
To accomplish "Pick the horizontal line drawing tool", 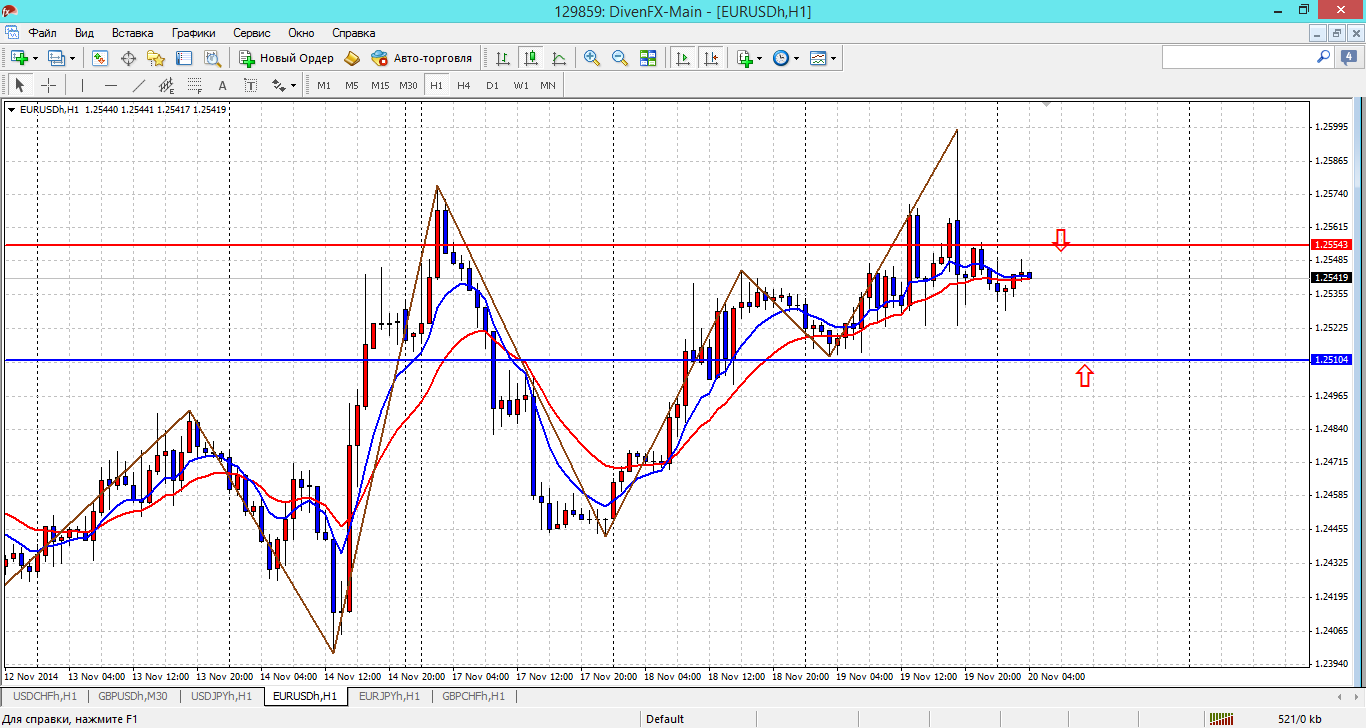I will pos(110,85).
